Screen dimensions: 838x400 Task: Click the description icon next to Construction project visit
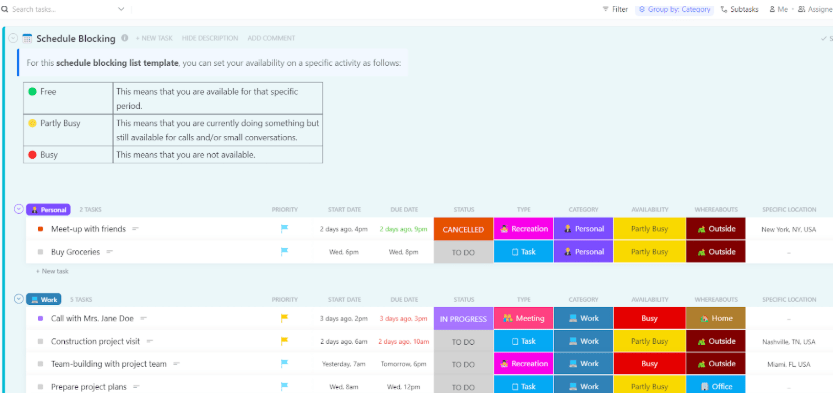tap(148, 341)
